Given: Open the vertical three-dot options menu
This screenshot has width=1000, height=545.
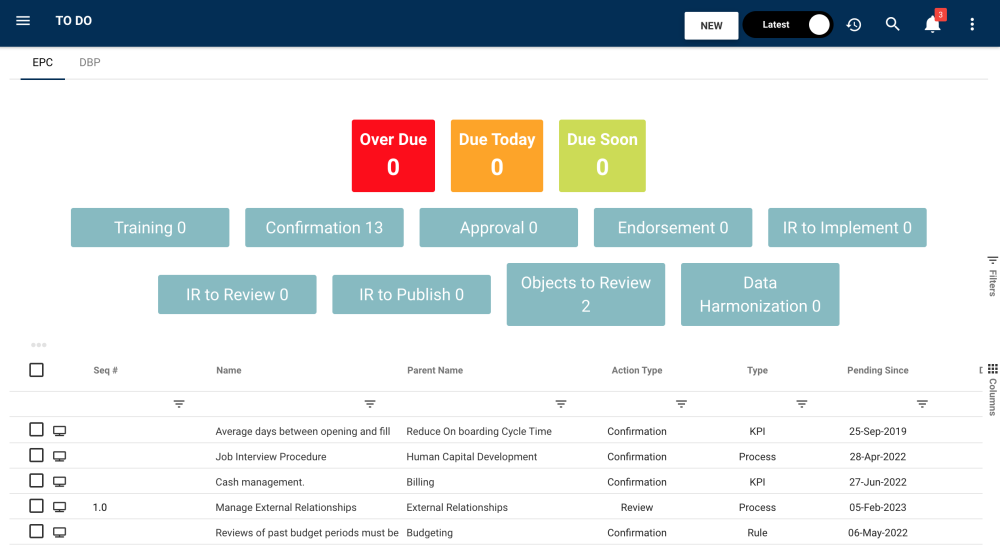Looking at the screenshot, I should point(972,25).
